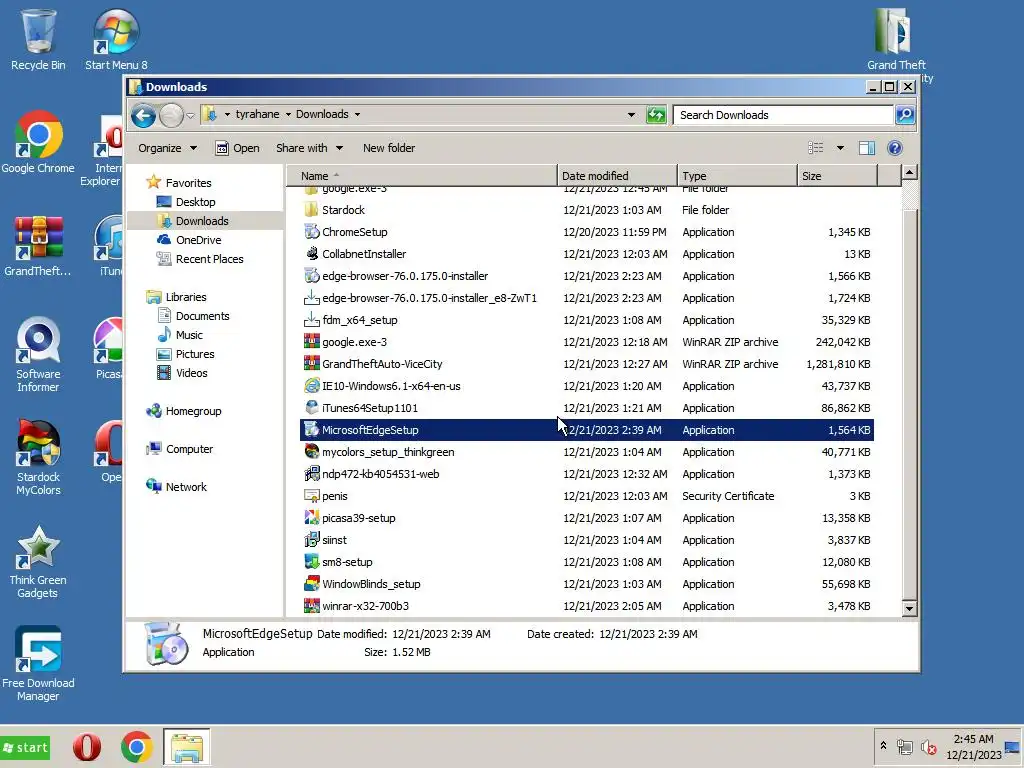
Task: Sort by the Type column header
Action: pyautogui.click(x=737, y=176)
